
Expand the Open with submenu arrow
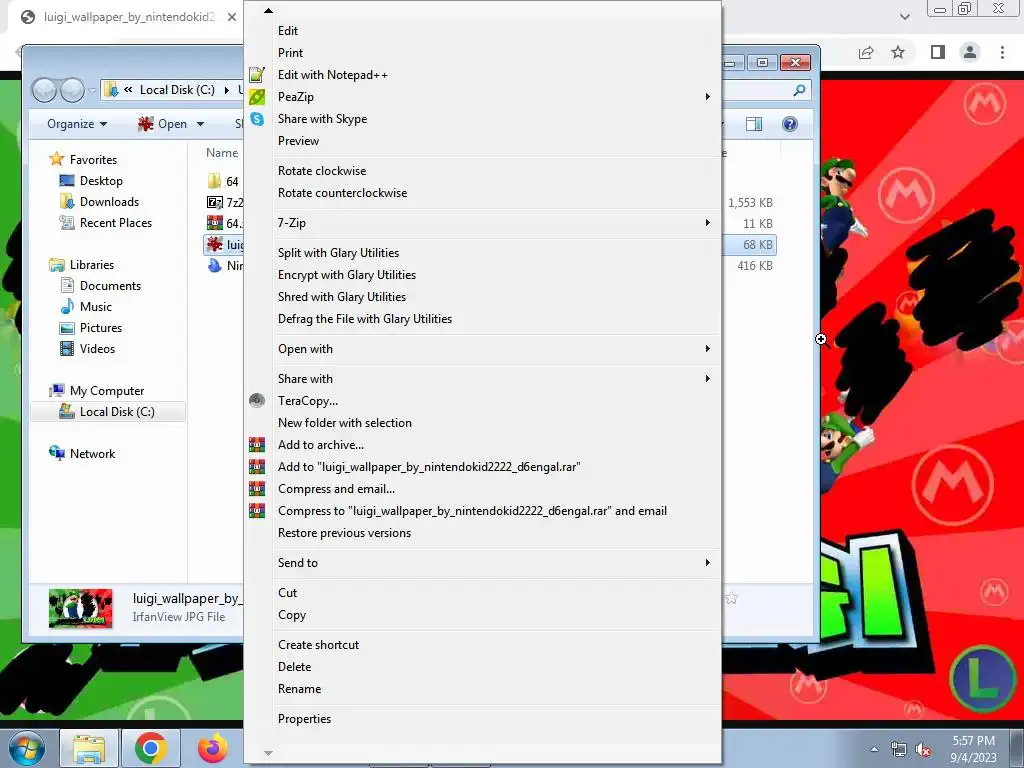pyautogui.click(x=707, y=349)
